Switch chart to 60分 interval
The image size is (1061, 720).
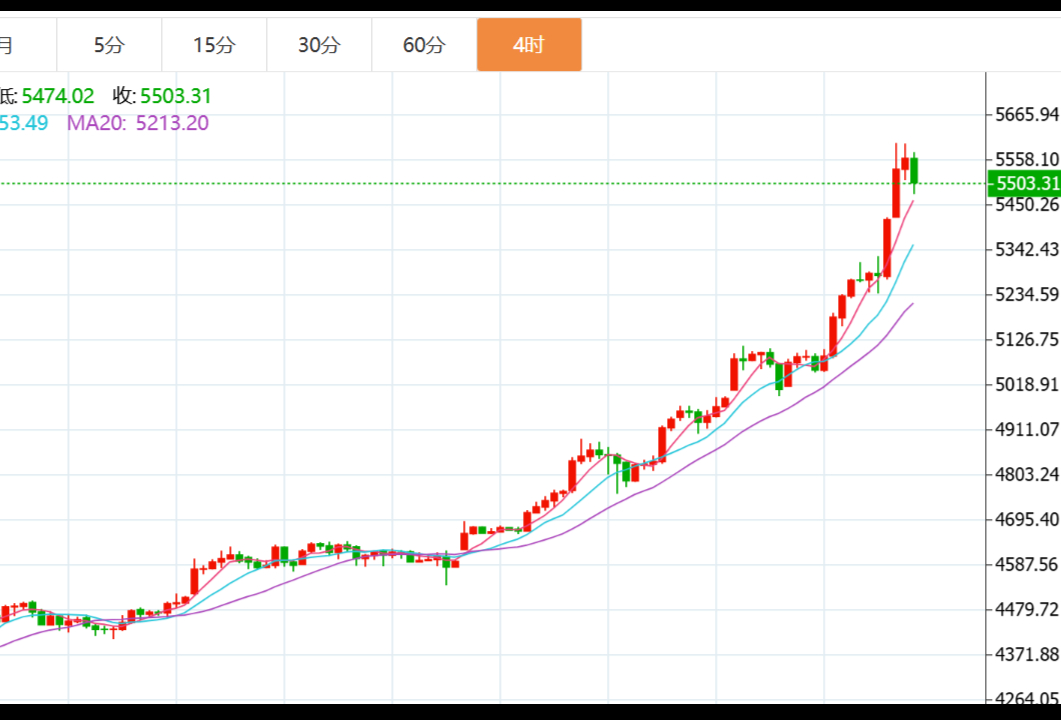pyautogui.click(x=424, y=45)
